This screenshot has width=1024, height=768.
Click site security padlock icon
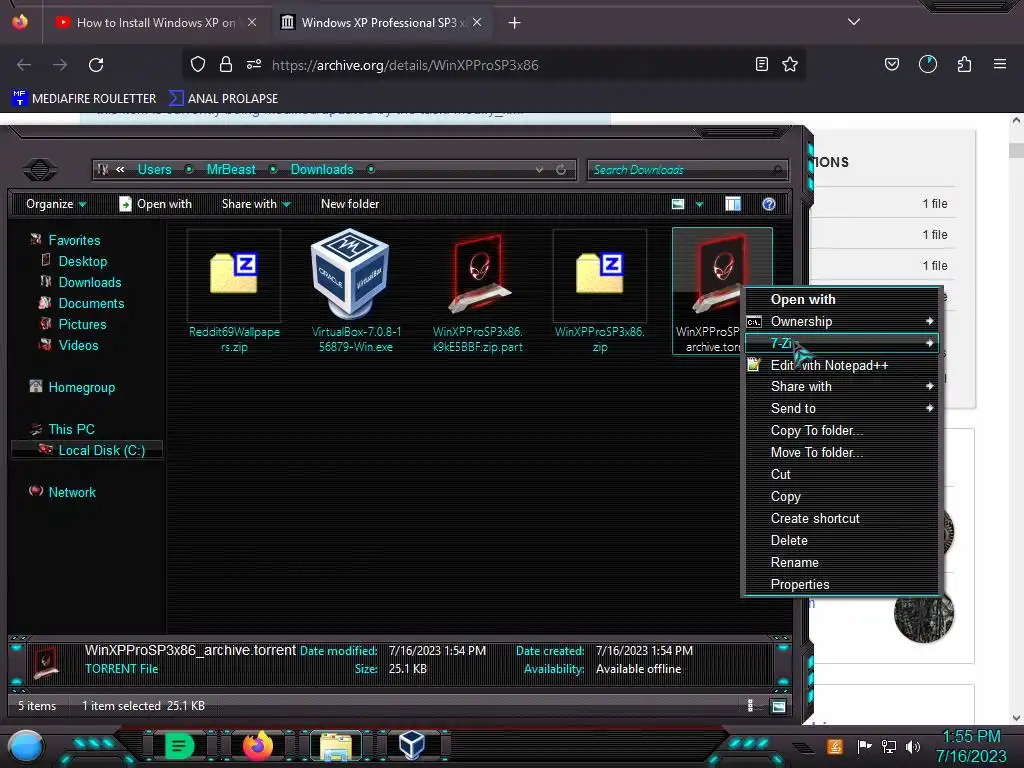pos(226,64)
